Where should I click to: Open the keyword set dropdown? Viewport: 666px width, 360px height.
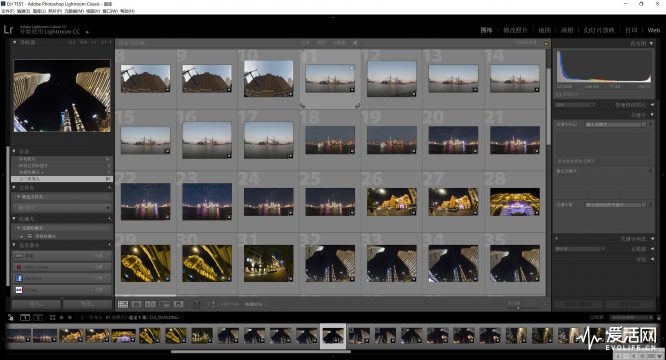(616, 205)
